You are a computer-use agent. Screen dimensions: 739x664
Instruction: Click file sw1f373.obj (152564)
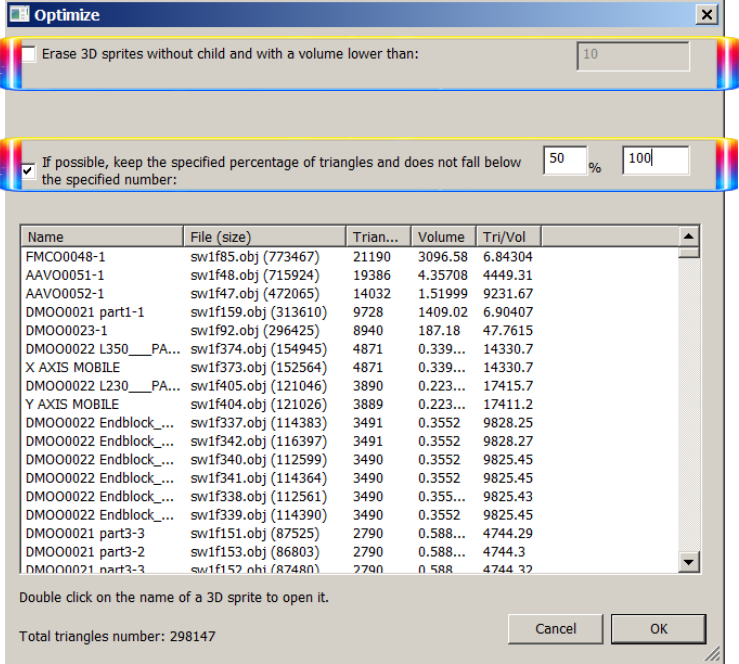(x=259, y=367)
